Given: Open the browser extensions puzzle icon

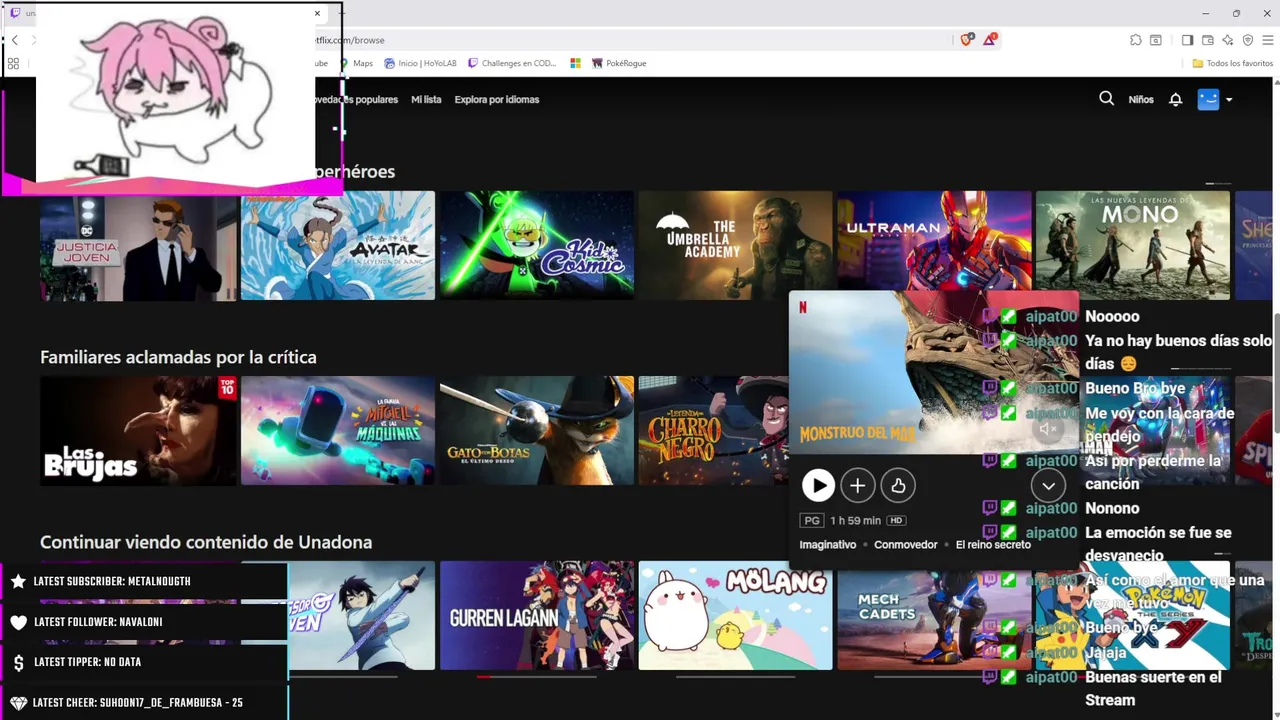Looking at the screenshot, I should tap(1136, 40).
